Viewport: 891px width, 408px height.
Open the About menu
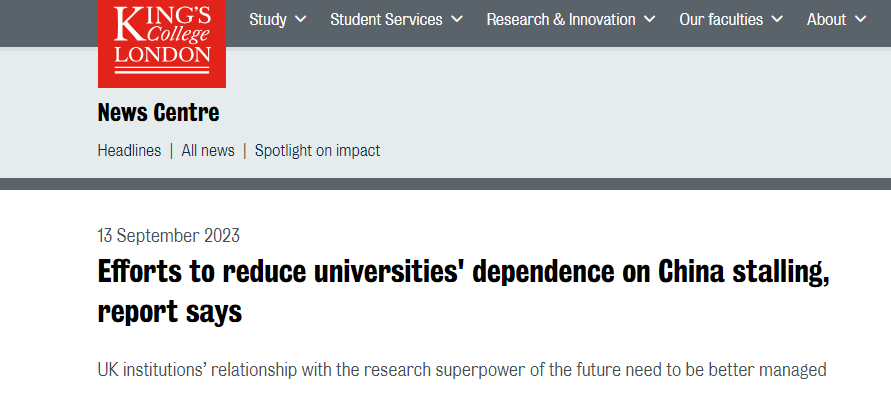(x=826, y=20)
